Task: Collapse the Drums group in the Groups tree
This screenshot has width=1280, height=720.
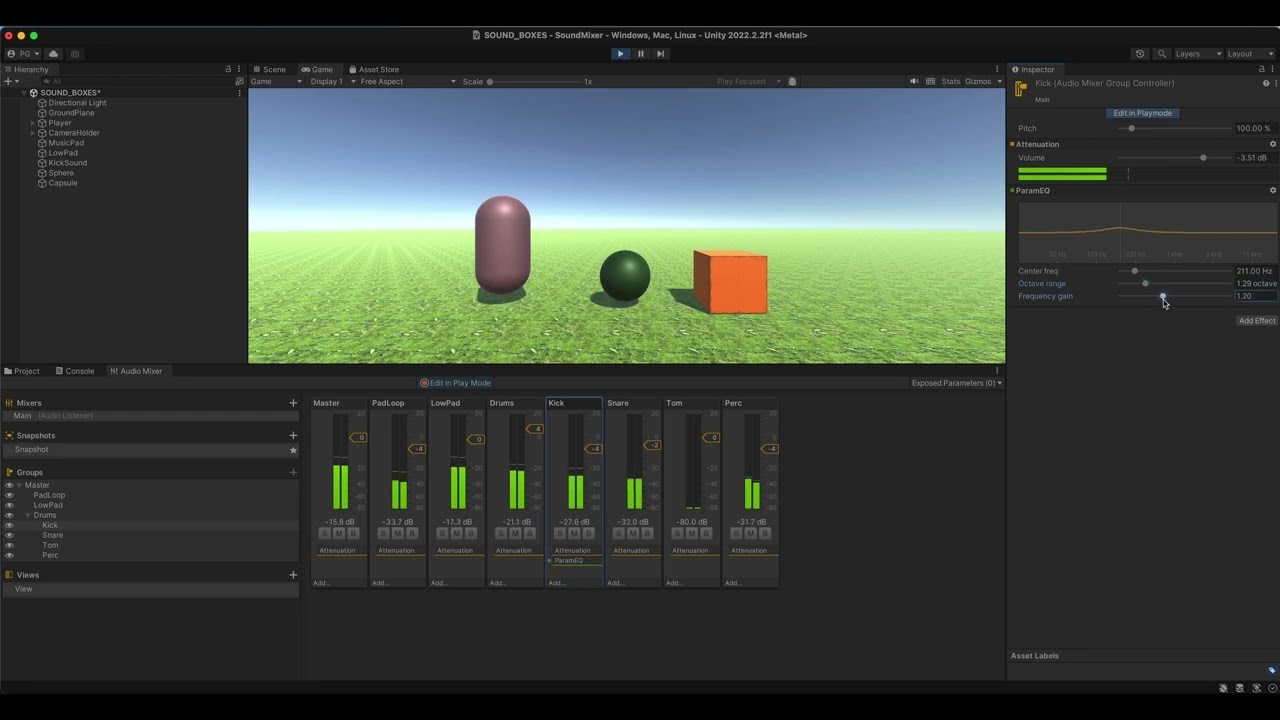Action: pyautogui.click(x=28, y=515)
